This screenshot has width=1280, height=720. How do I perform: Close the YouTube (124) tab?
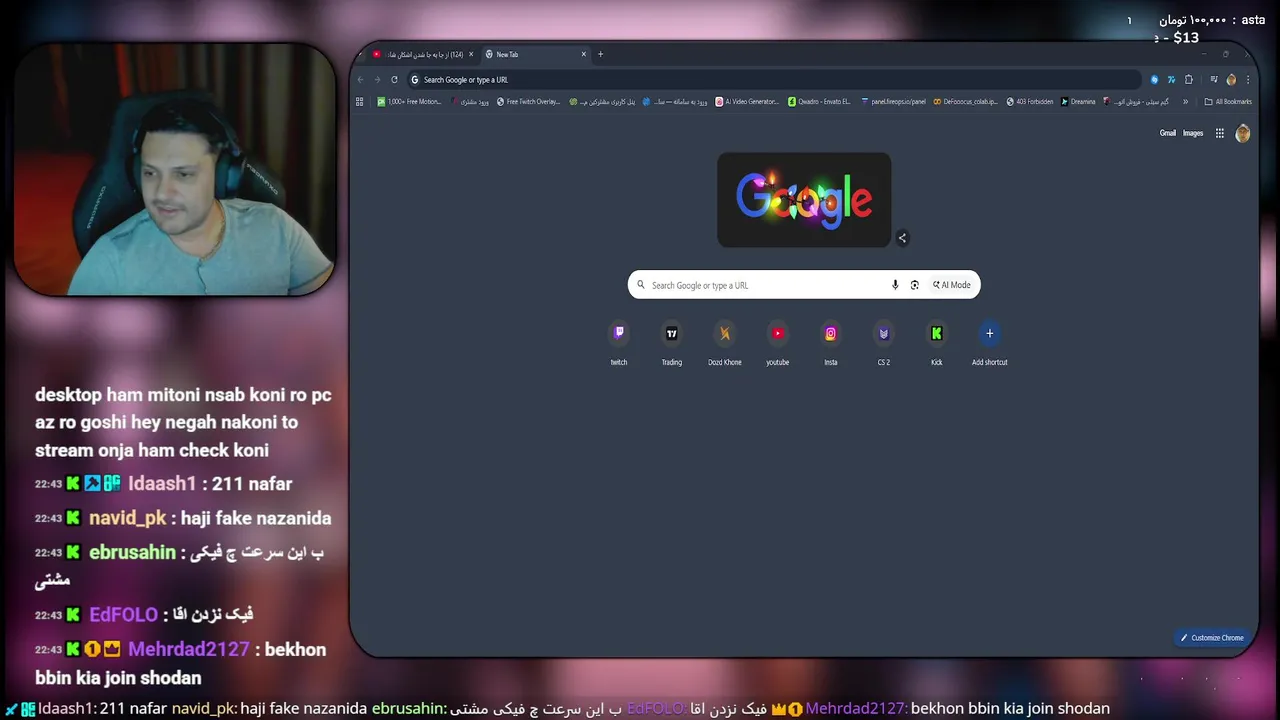pyautogui.click(x=470, y=54)
